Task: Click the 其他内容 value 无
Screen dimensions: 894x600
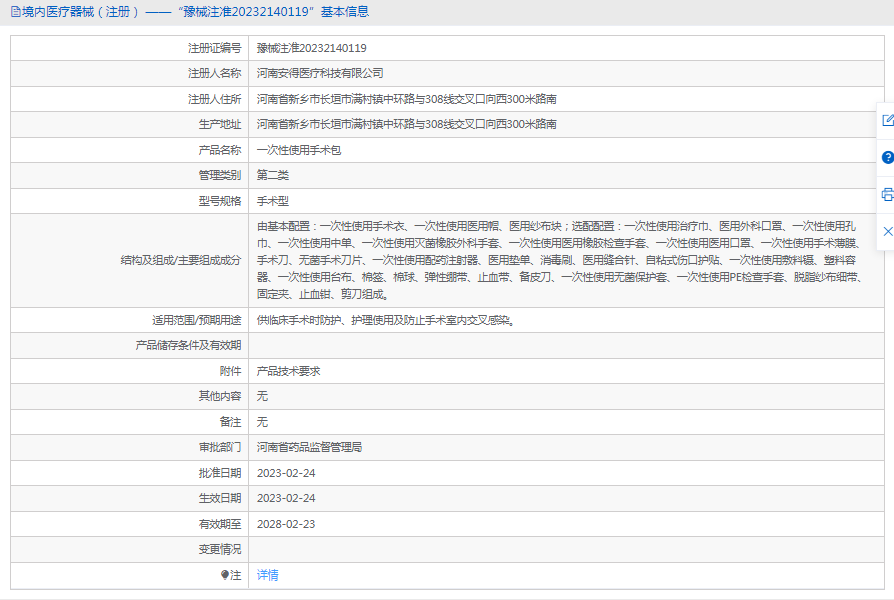Action: pos(262,396)
